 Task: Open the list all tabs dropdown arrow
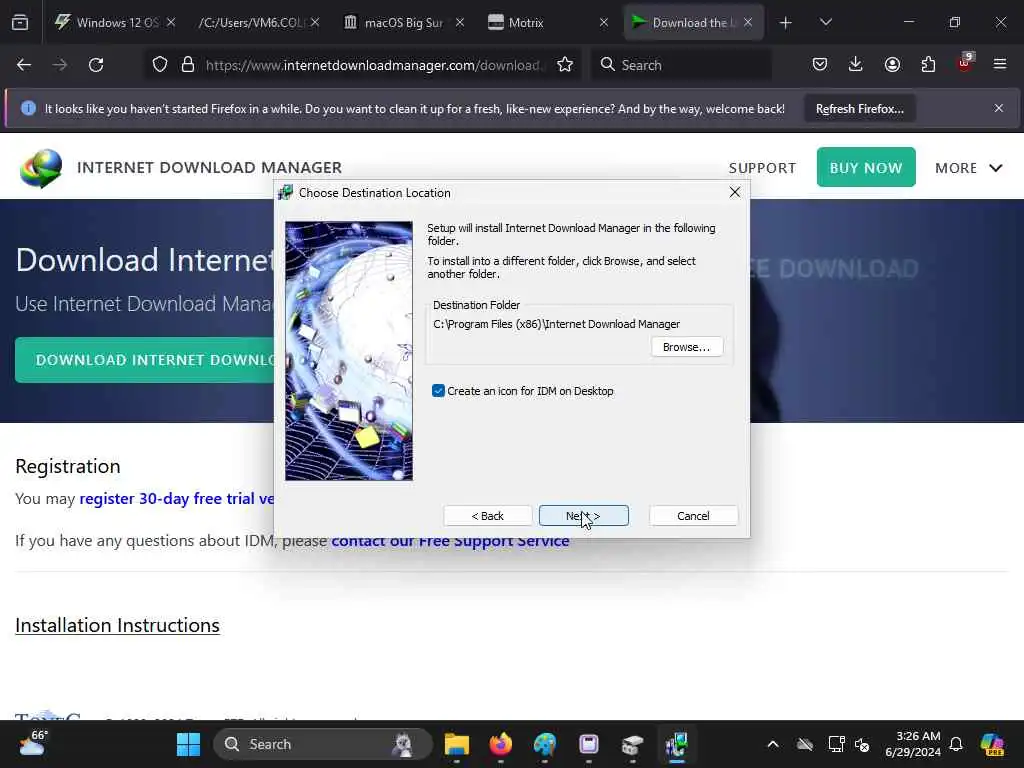click(825, 22)
